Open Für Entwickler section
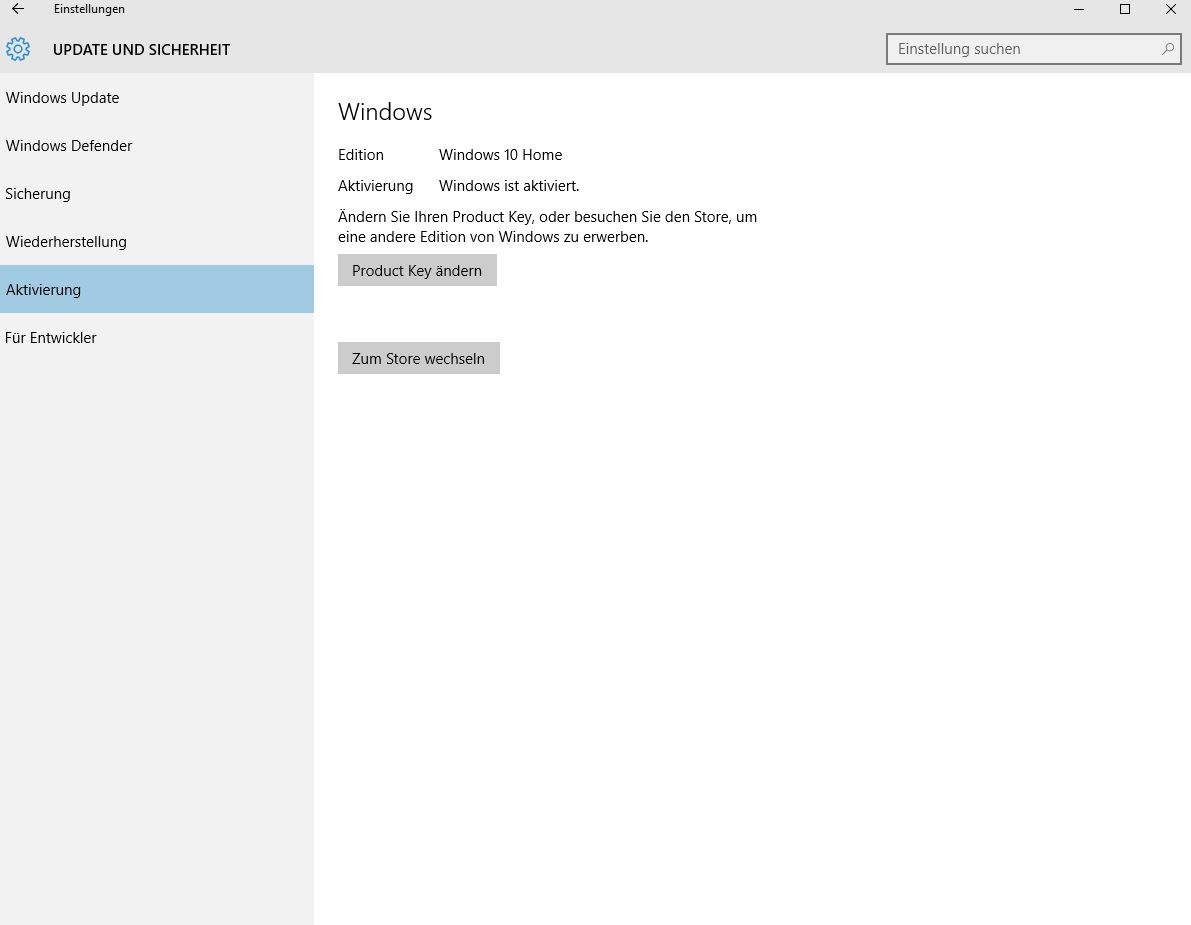This screenshot has height=925, width=1191. tap(156, 338)
